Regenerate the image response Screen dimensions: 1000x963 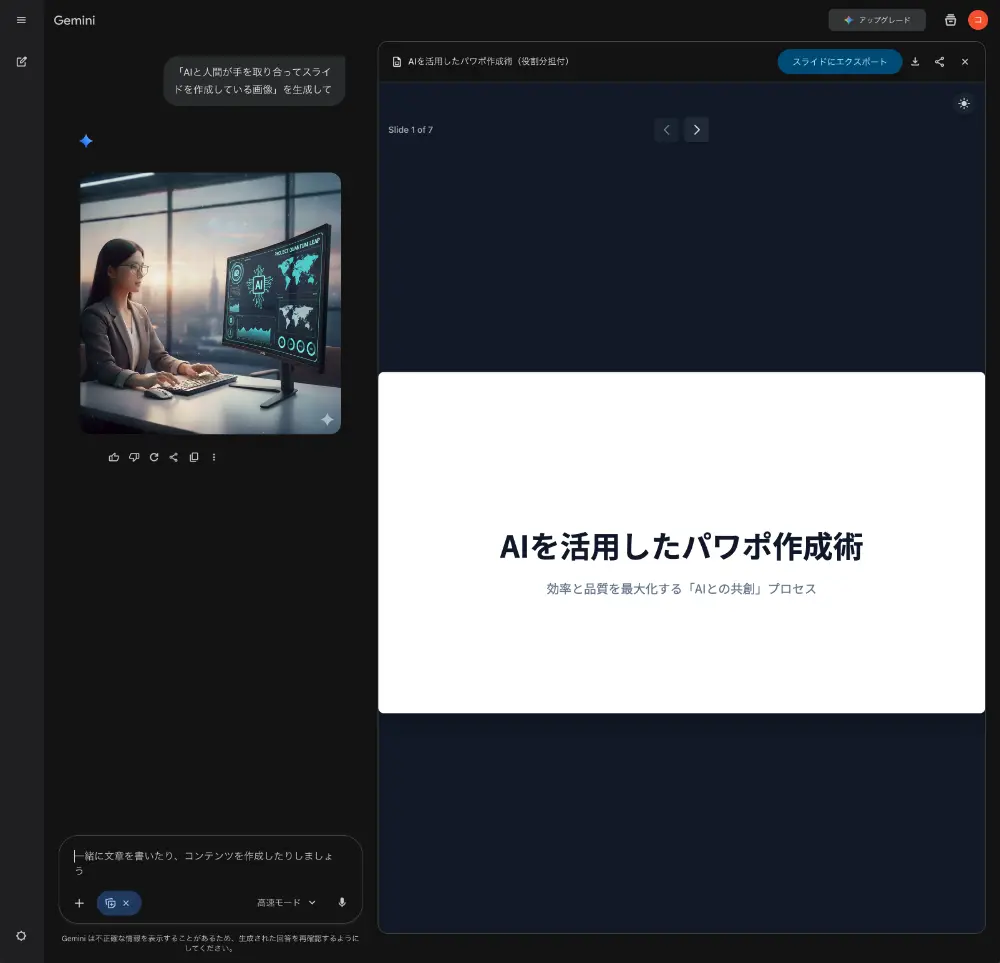(154, 457)
